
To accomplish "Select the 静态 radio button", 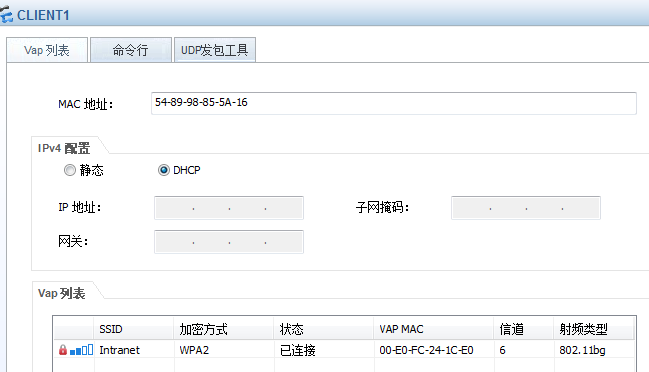I will click(x=70, y=170).
